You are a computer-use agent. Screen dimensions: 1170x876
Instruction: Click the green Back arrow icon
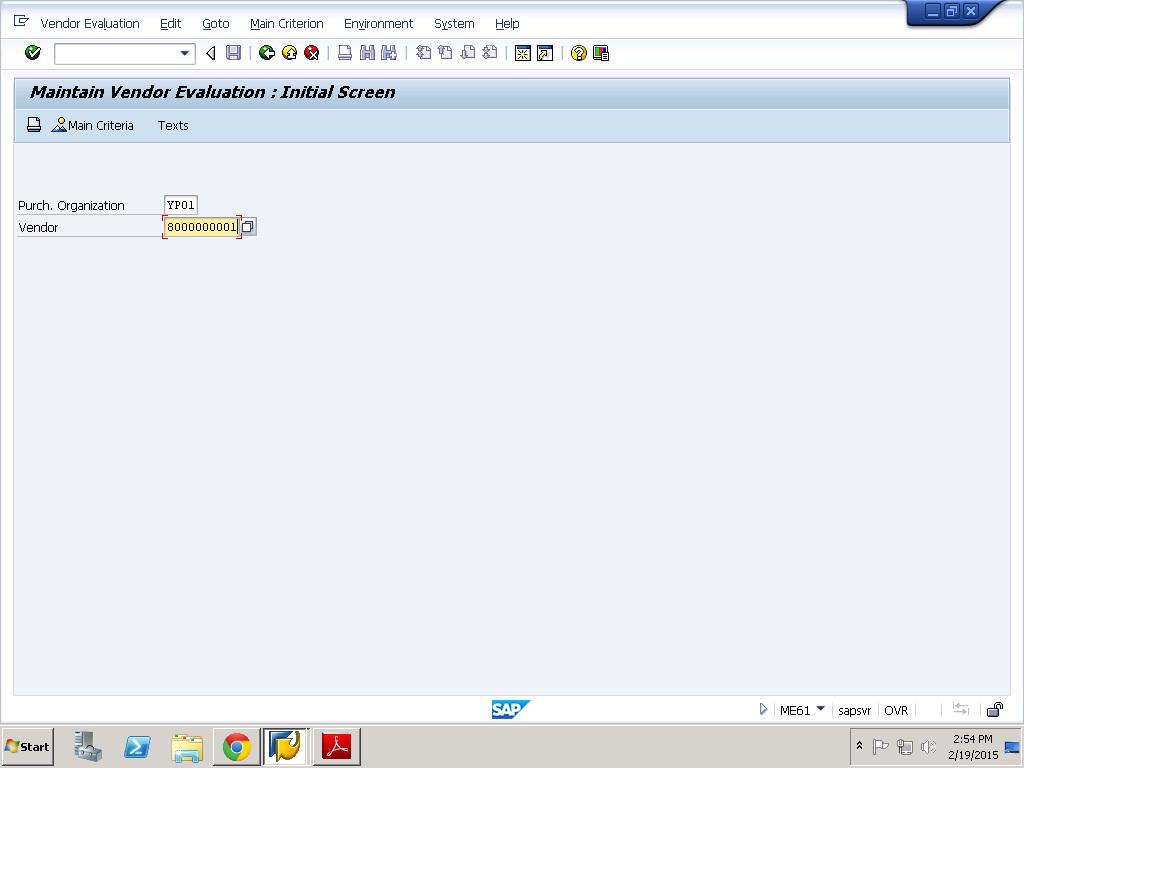pos(267,53)
